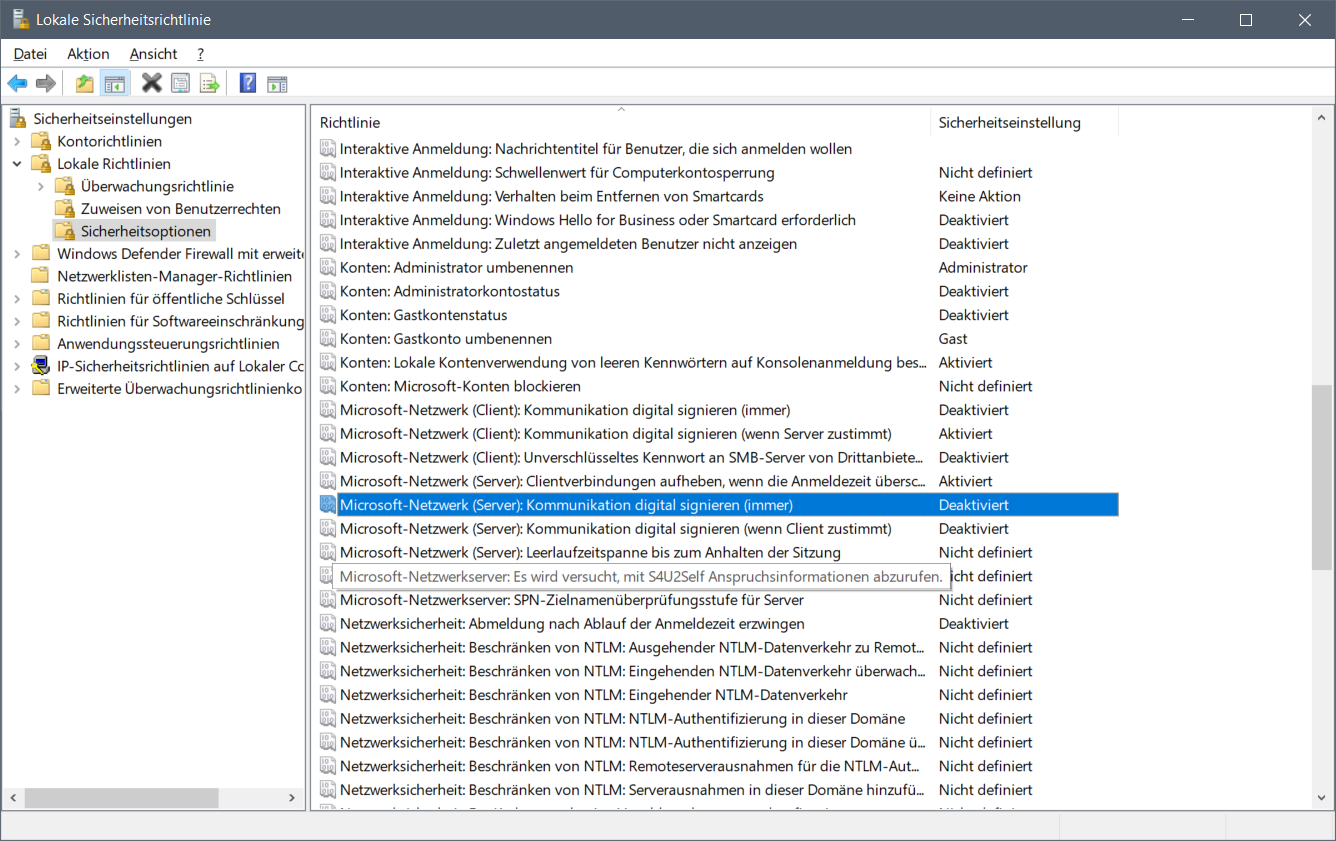Image resolution: width=1336 pixels, height=841 pixels.
Task: Click the Kontorichtlinien folder icon
Action: pos(41,141)
